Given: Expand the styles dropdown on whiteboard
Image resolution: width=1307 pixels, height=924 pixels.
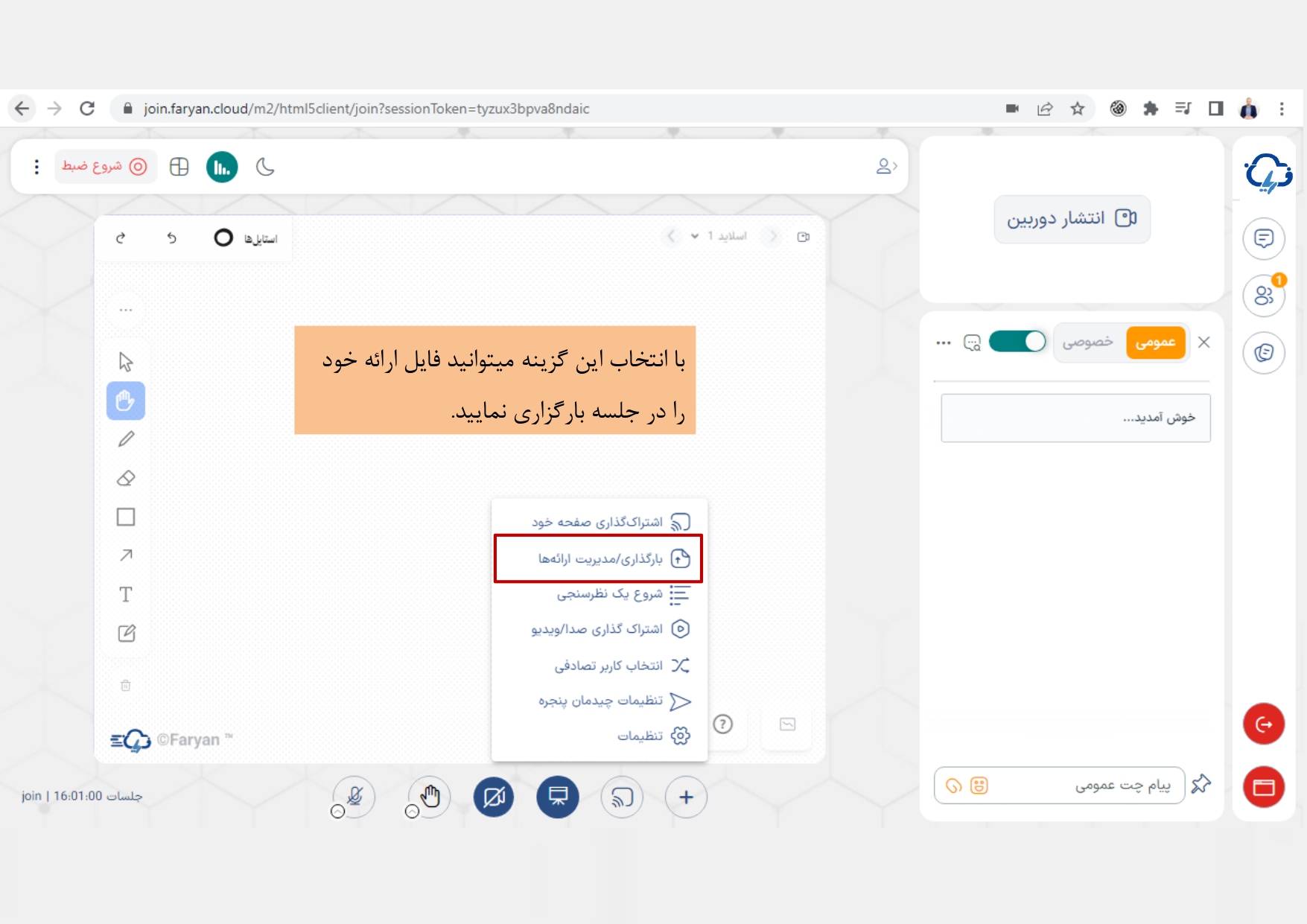Looking at the screenshot, I should [x=260, y=239].
